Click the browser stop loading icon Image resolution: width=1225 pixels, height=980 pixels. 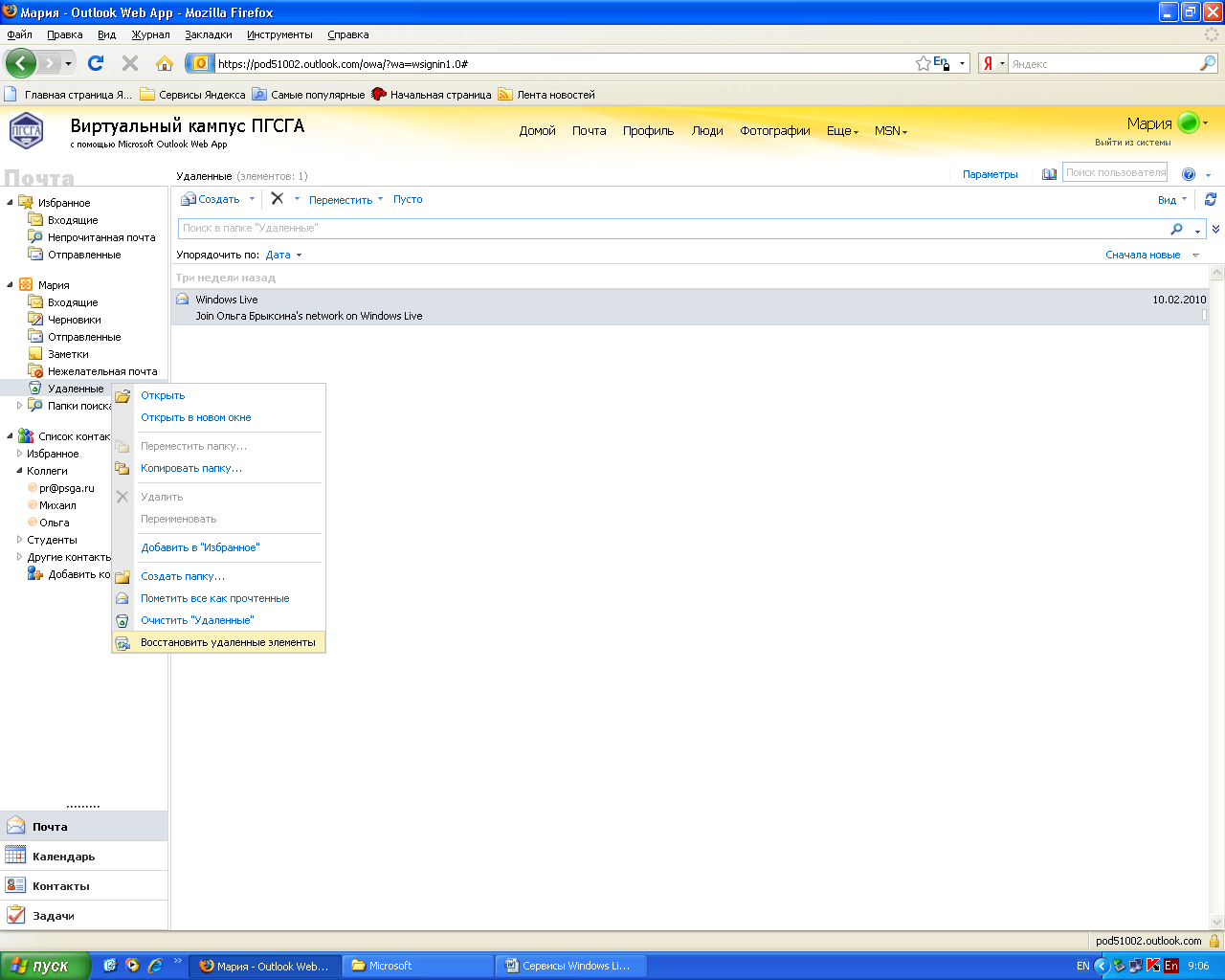point(130,63)
